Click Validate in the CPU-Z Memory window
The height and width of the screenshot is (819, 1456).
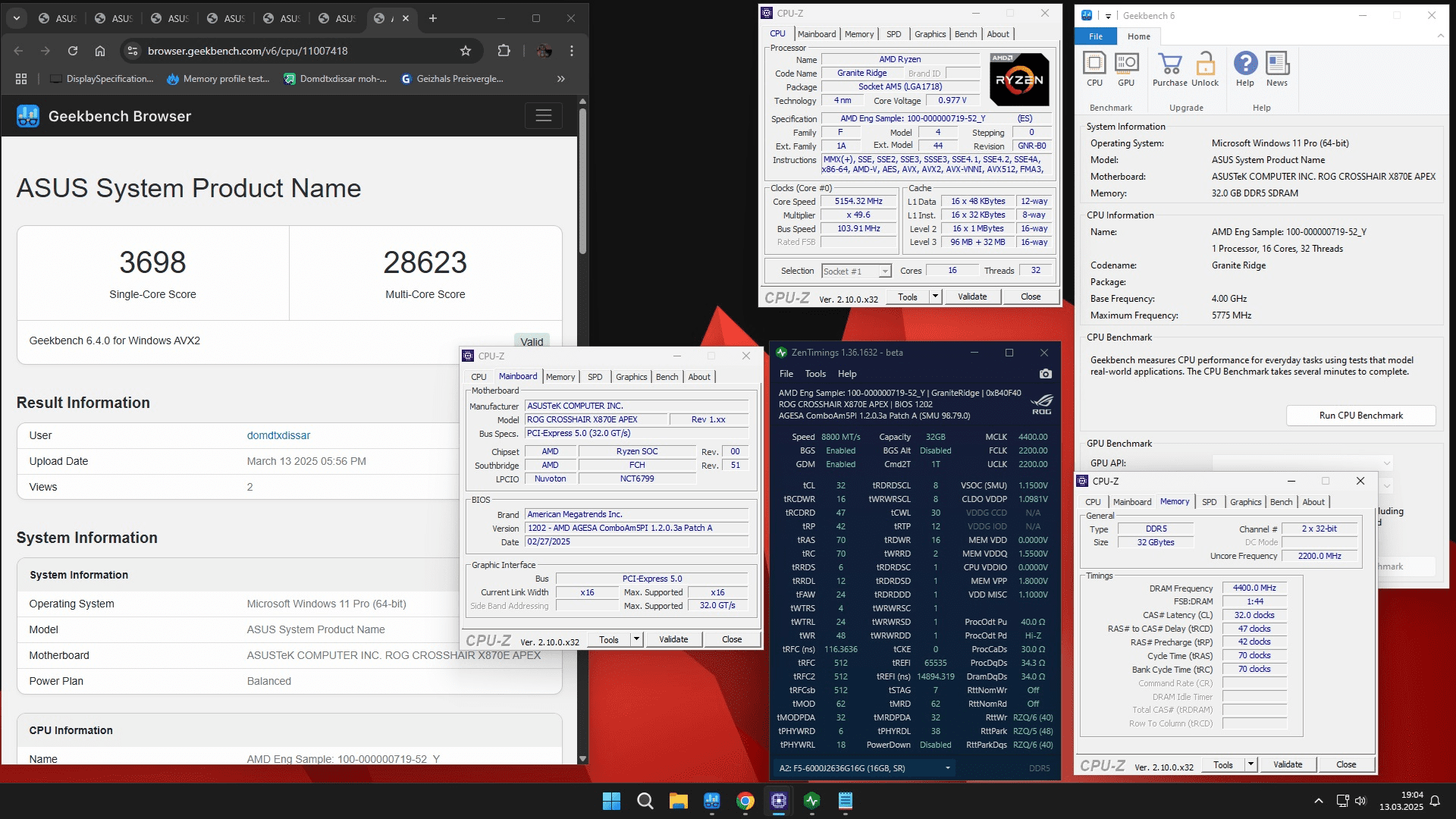click(x=1288, y=764)
